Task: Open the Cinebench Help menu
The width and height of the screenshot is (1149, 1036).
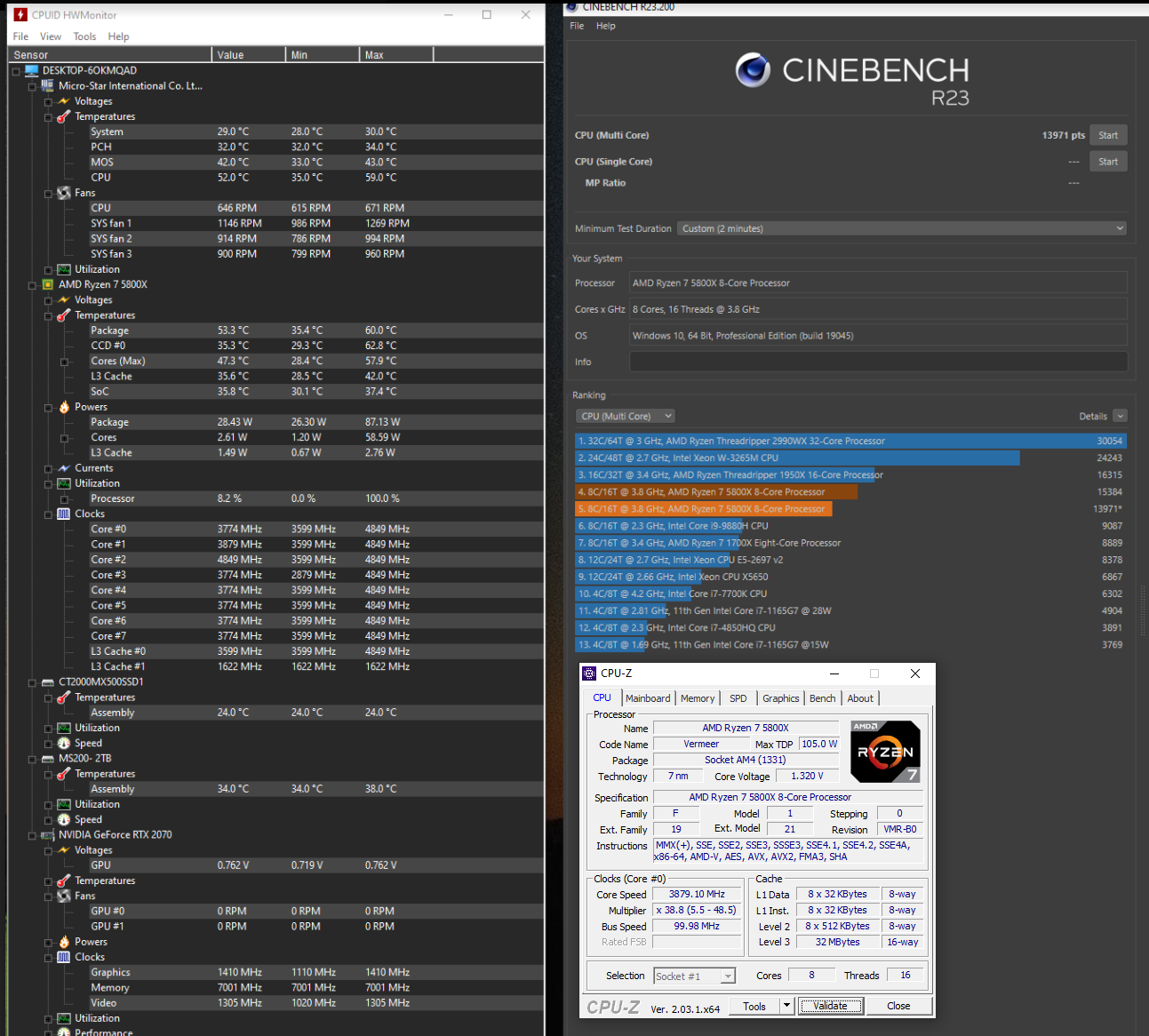Action: (606, 26)
